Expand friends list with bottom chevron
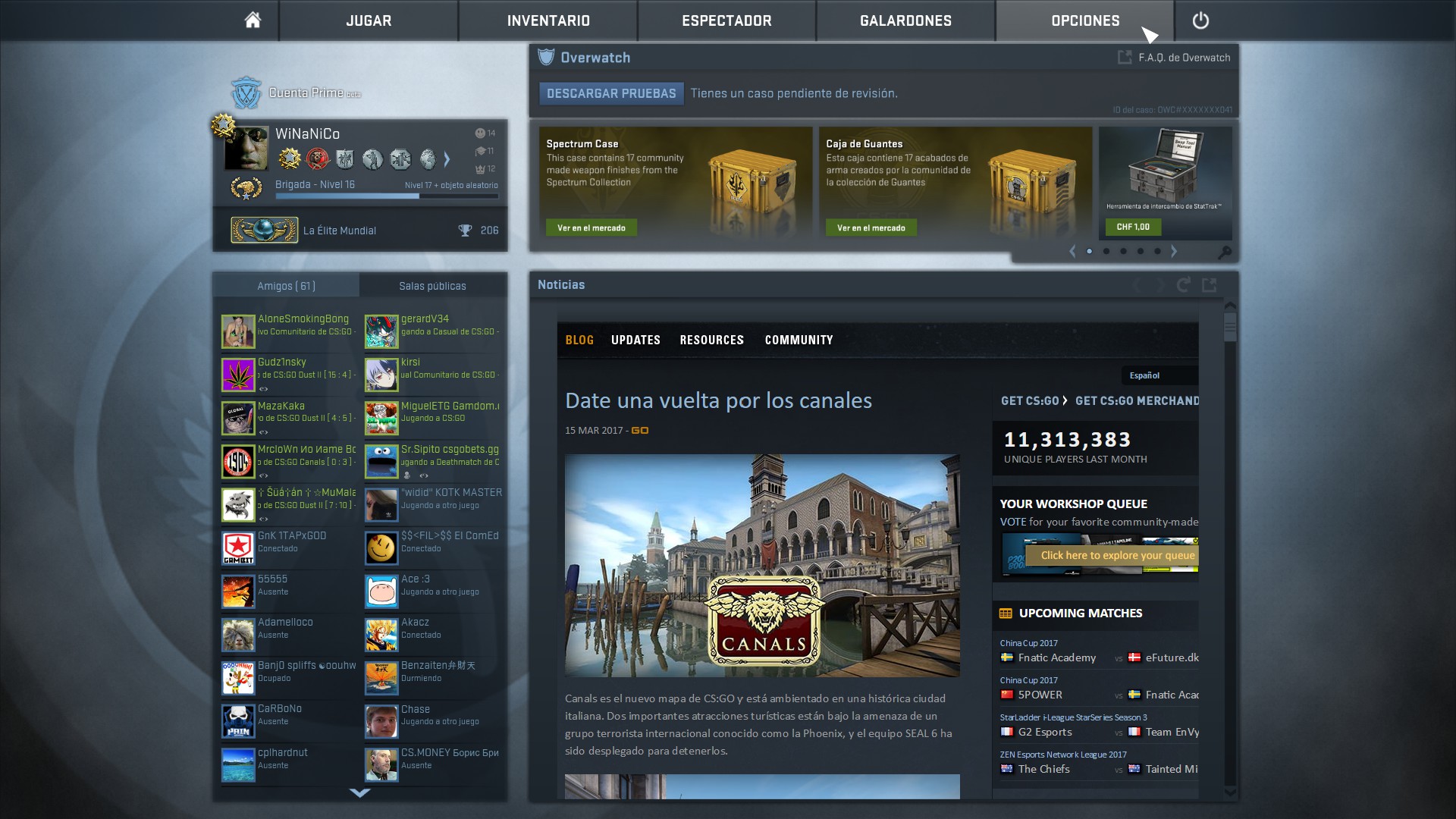The image size is (1456, 819). [359, 792]
